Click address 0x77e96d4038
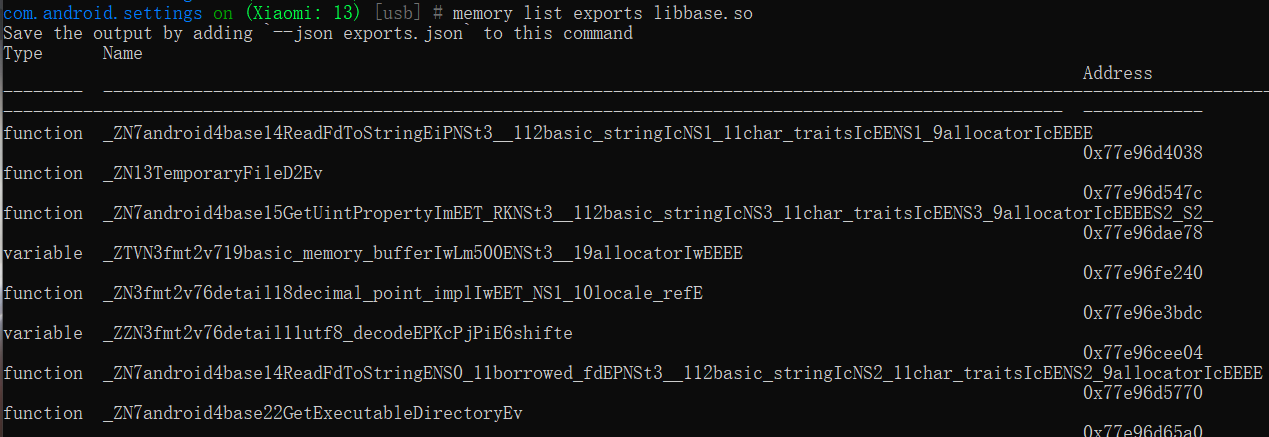Screen dimensions: 1269x437 [1142, 153]
